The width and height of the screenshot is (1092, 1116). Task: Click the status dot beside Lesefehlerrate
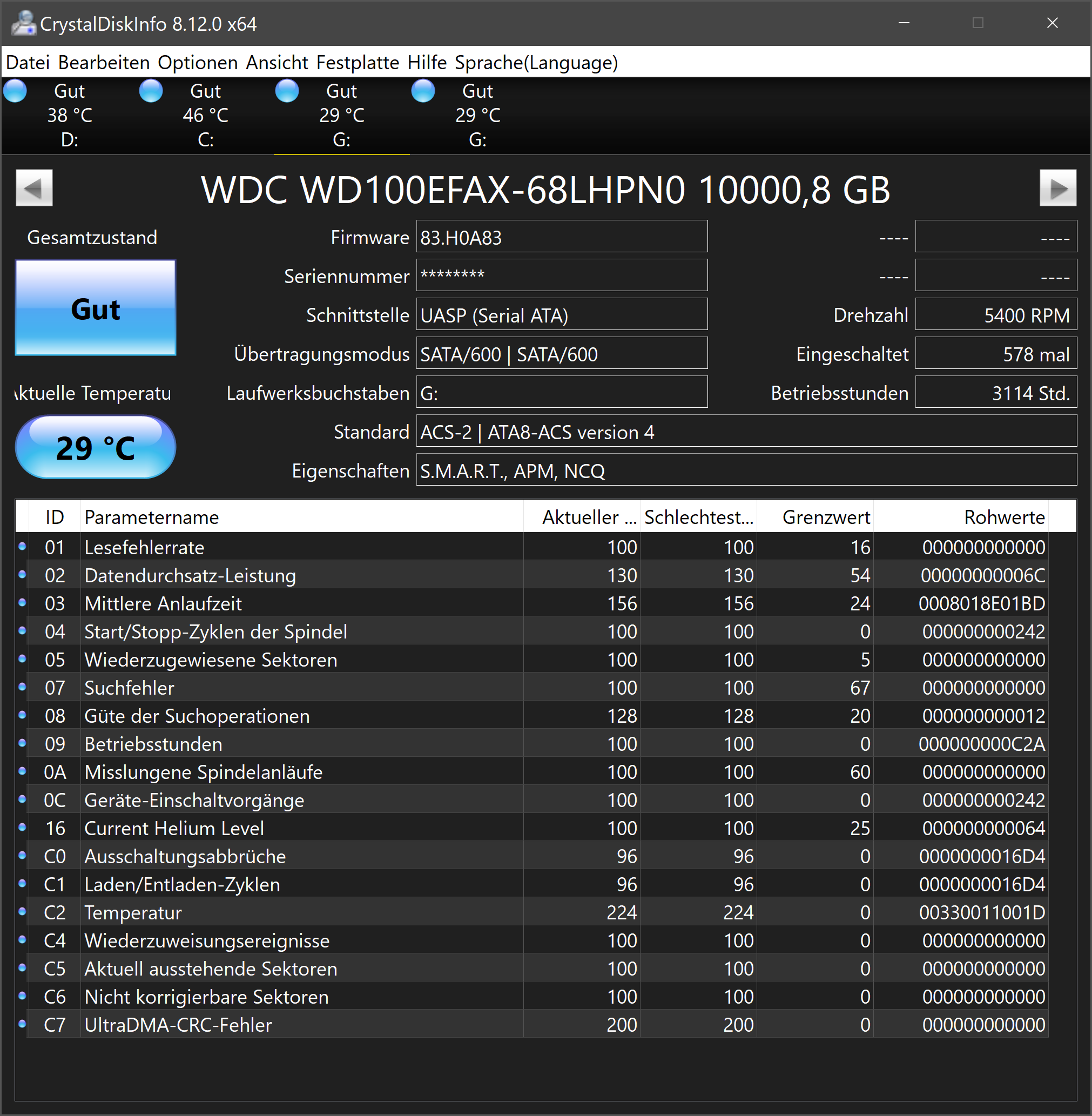pos(22,547)
